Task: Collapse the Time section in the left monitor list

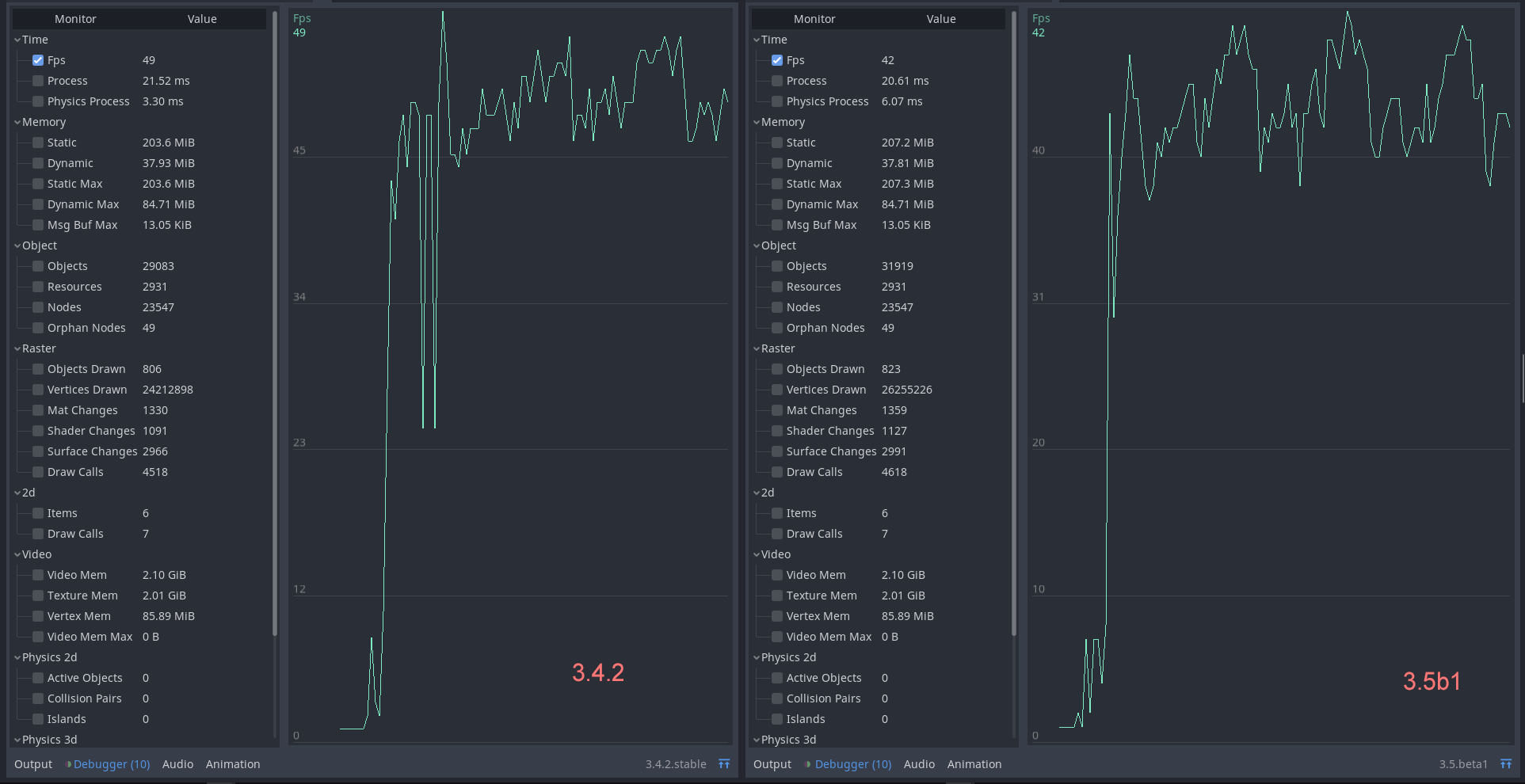Action: 17,40
